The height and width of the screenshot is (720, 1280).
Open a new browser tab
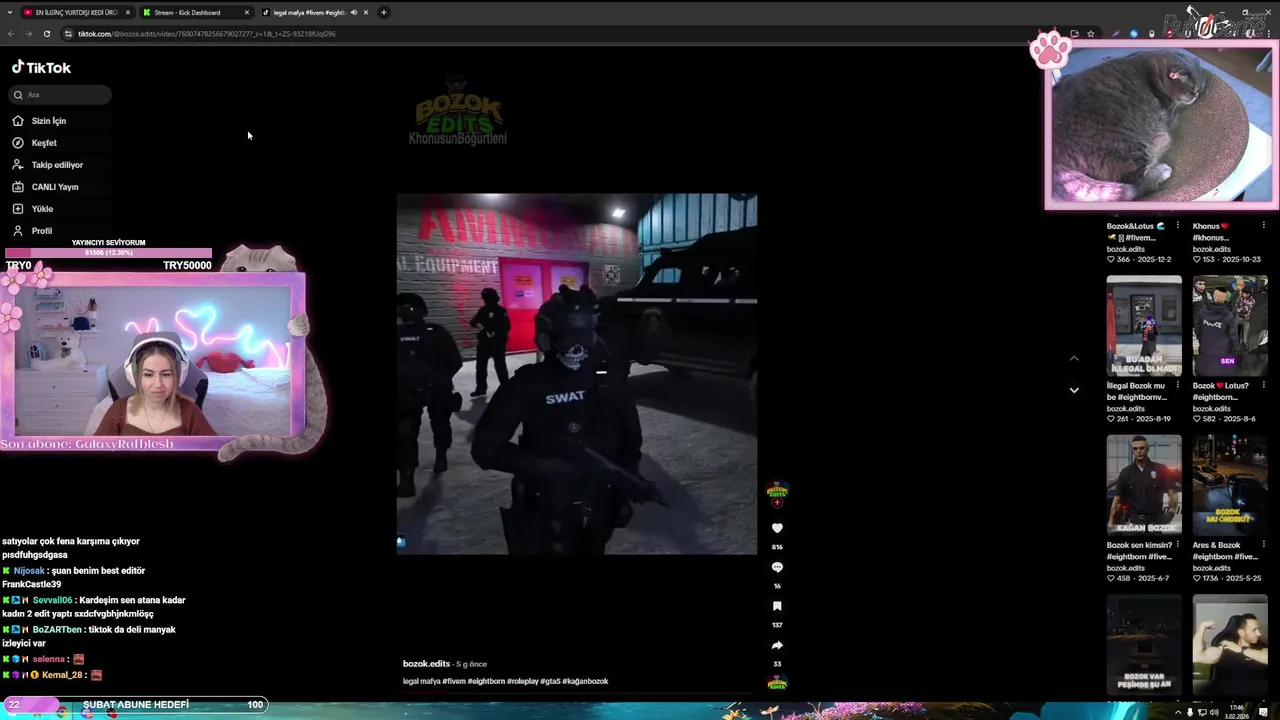(383, 12)
